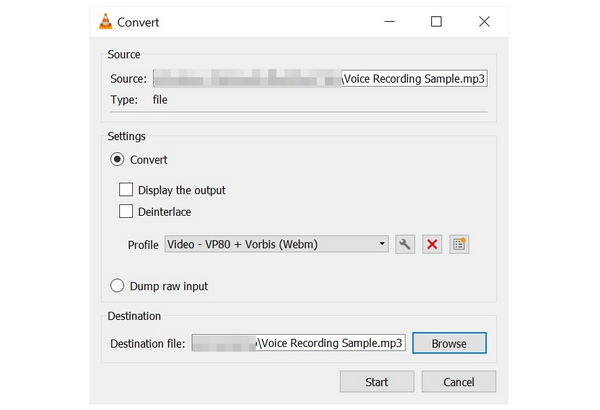This screenshot has width=600, height=410.
Task: Click the 'Type:' label text
Action: coord(124,100)
